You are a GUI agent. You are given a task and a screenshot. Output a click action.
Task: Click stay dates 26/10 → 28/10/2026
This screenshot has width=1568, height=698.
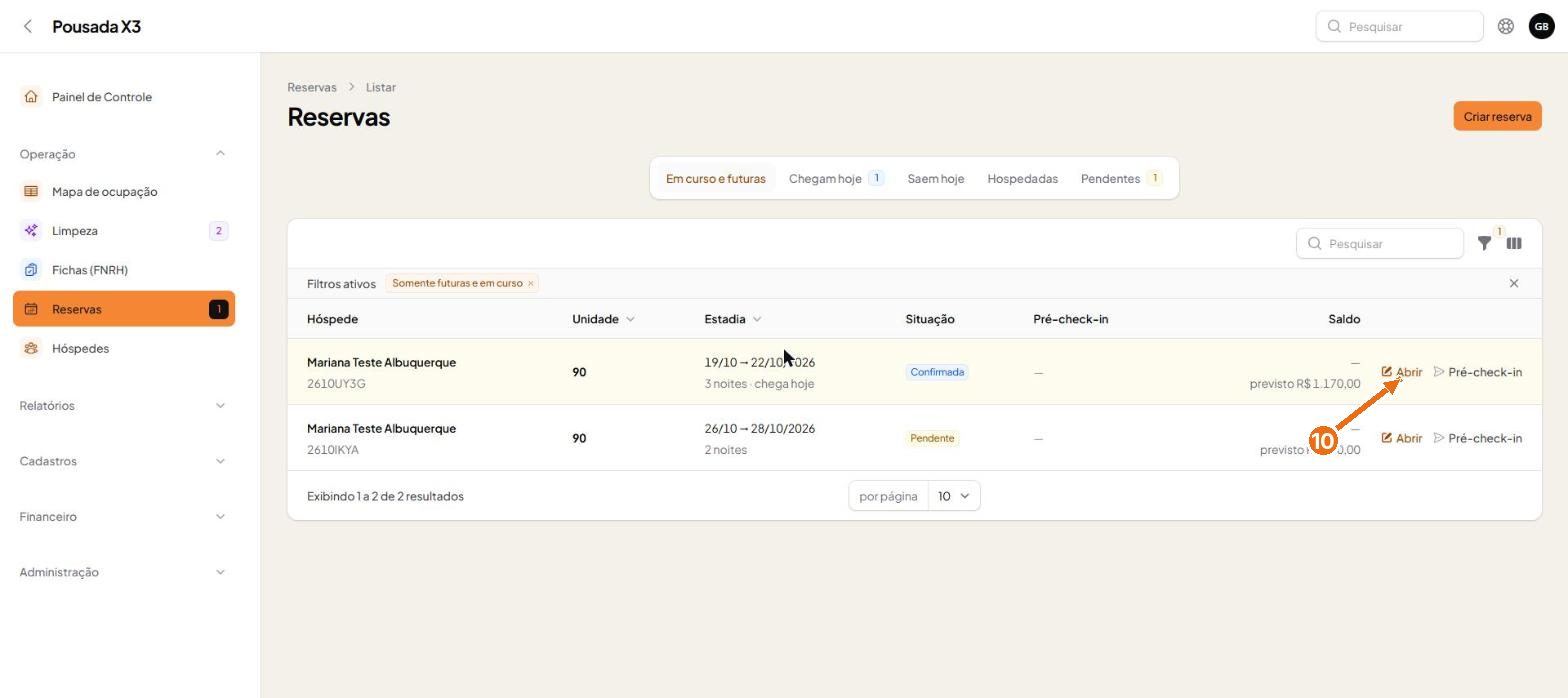tap(760, 428)
